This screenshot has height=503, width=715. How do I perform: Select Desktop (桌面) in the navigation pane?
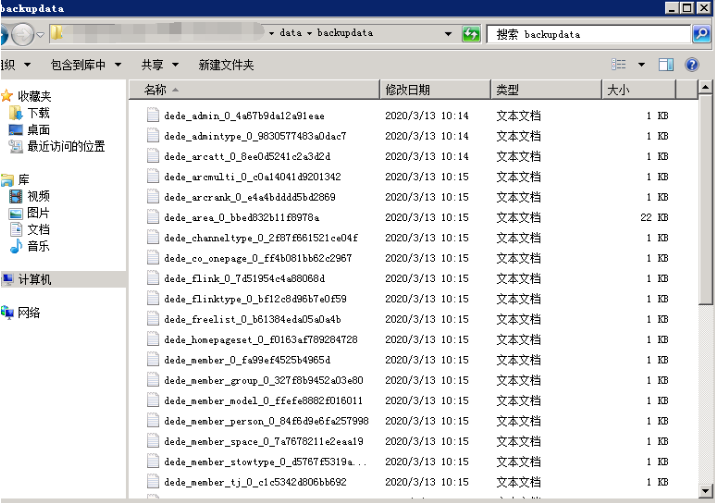[38, 130]
